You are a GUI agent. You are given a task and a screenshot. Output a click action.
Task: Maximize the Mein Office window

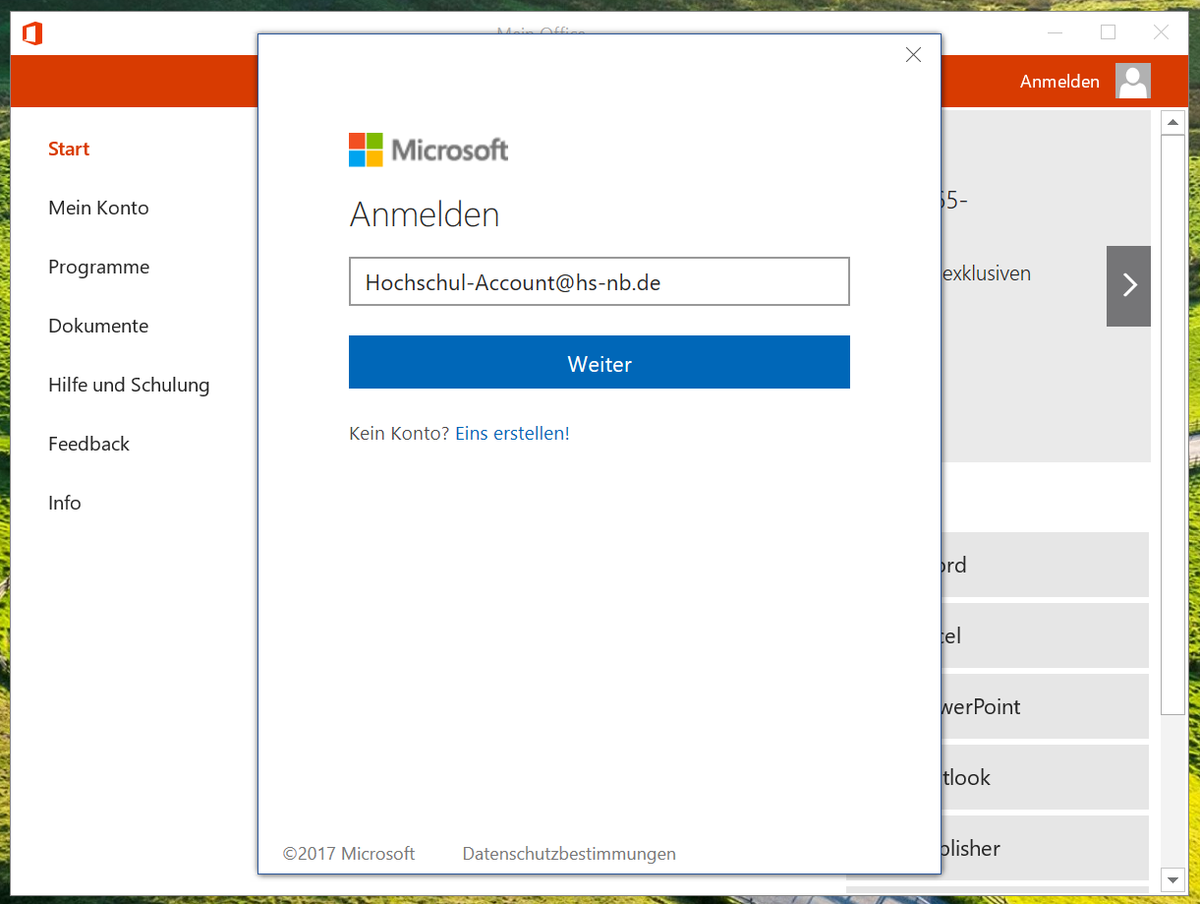[1108, 32]
